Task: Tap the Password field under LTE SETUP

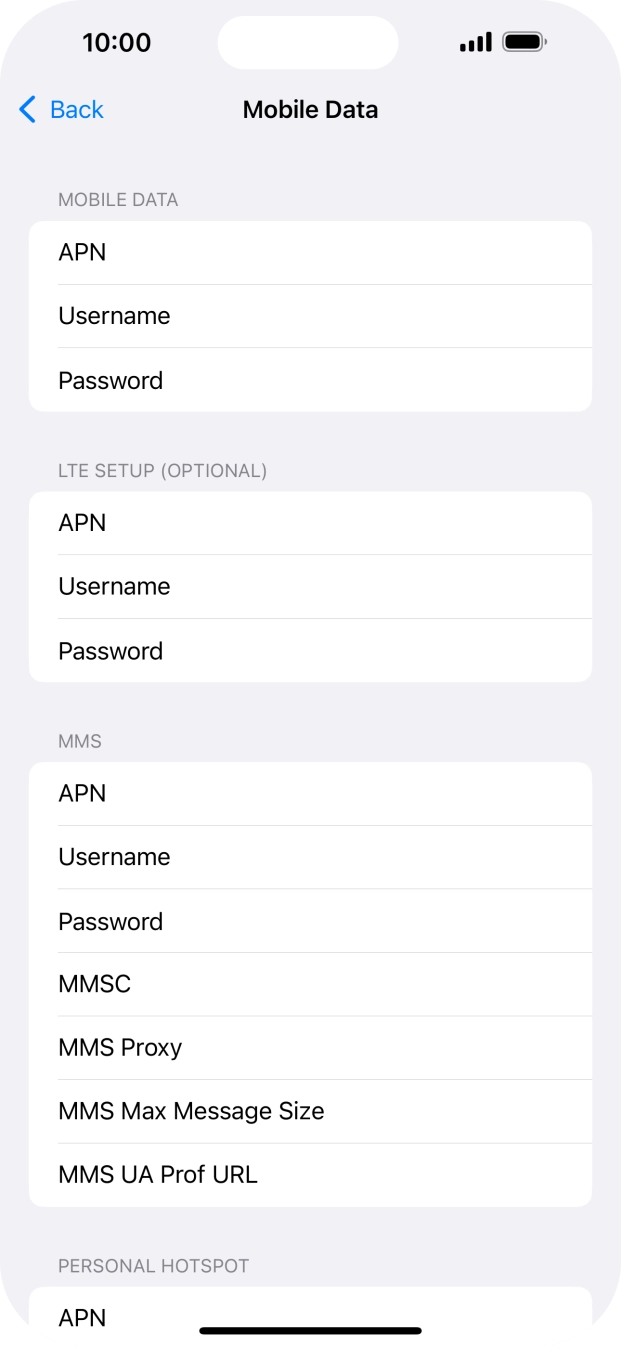Action: 310,651
